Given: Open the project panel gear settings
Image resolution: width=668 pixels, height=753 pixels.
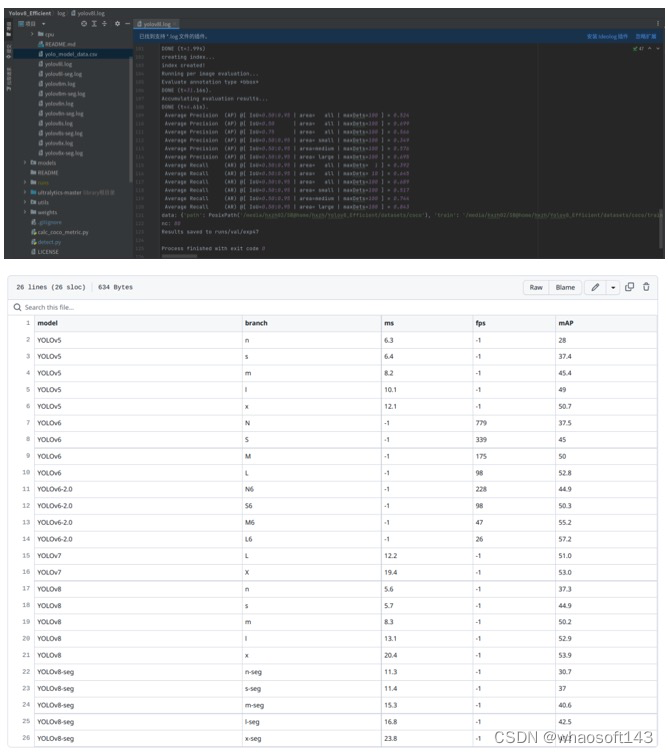Looking at the screenshot, I should (117, 24).
